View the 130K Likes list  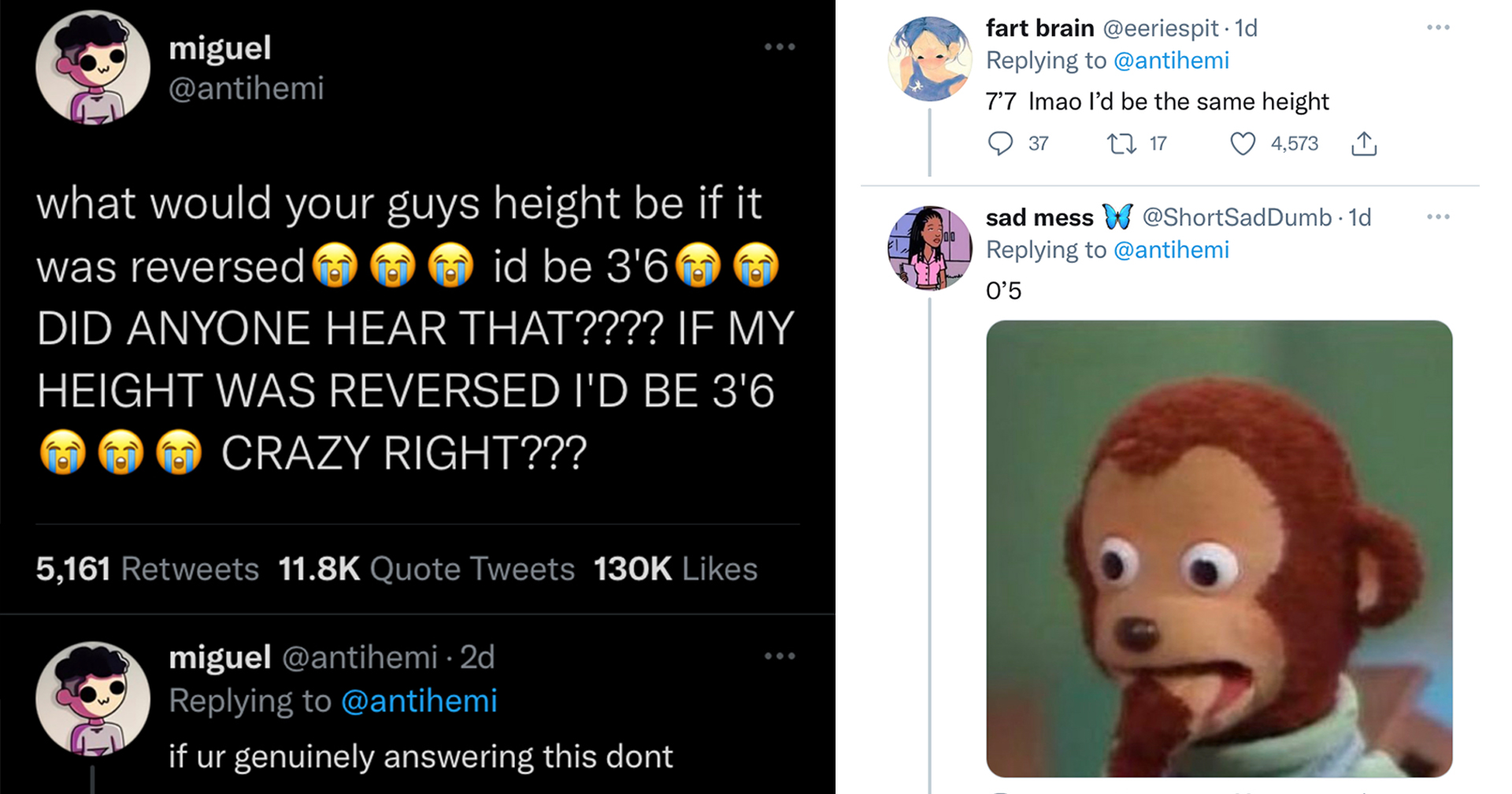[675, 569]
